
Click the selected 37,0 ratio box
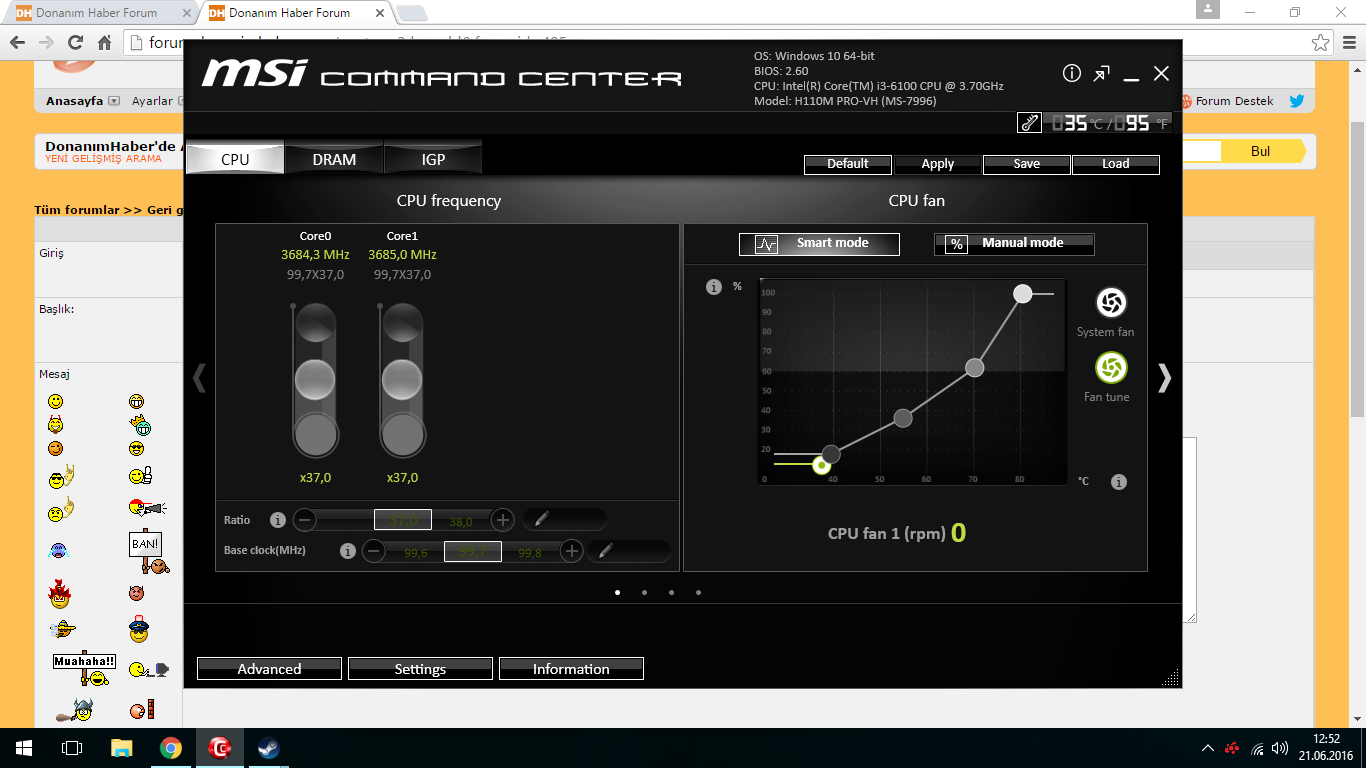pos(403,520)
